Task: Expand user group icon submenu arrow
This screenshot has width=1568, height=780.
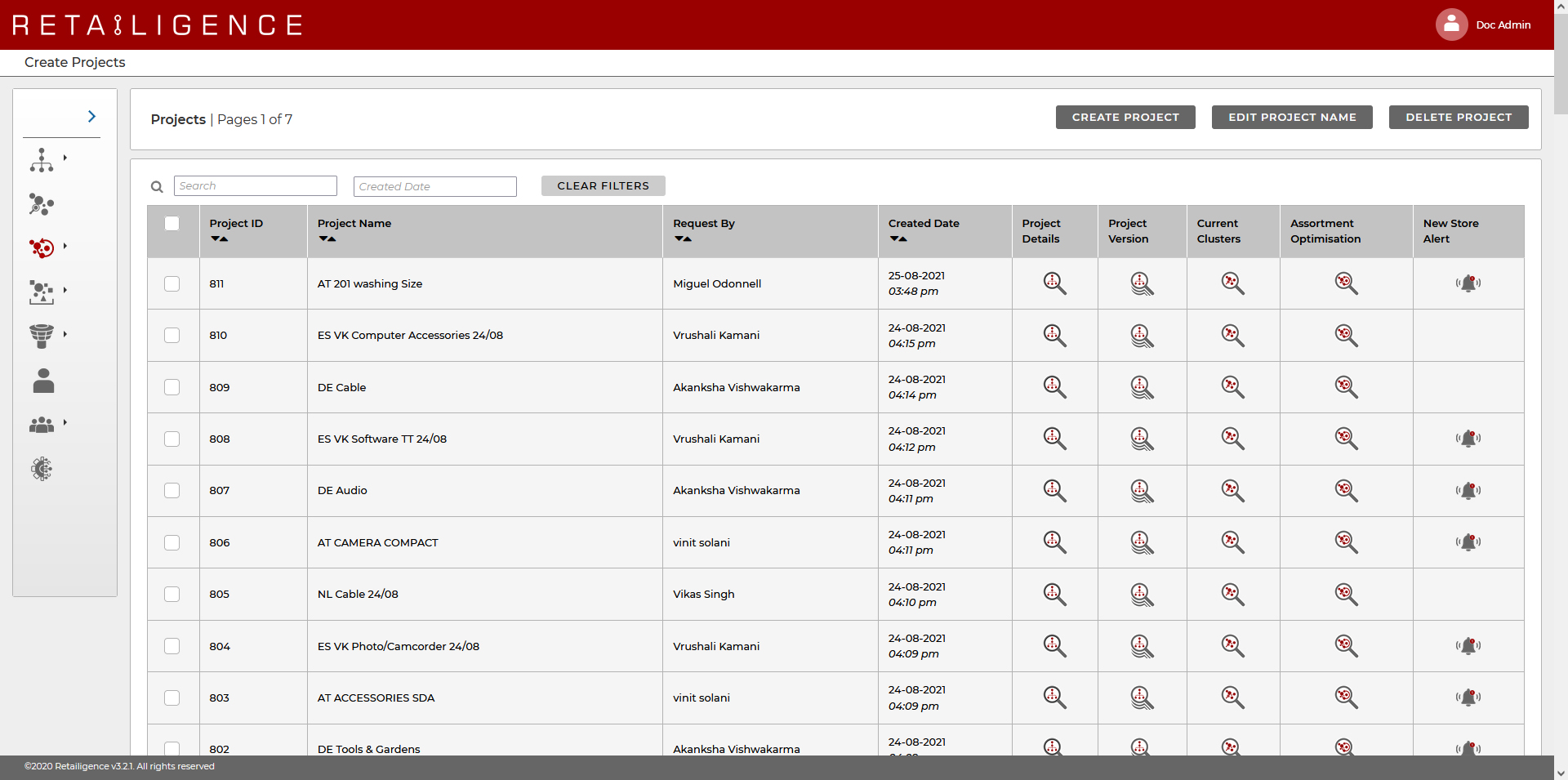Action: click(x=65, y=422)
